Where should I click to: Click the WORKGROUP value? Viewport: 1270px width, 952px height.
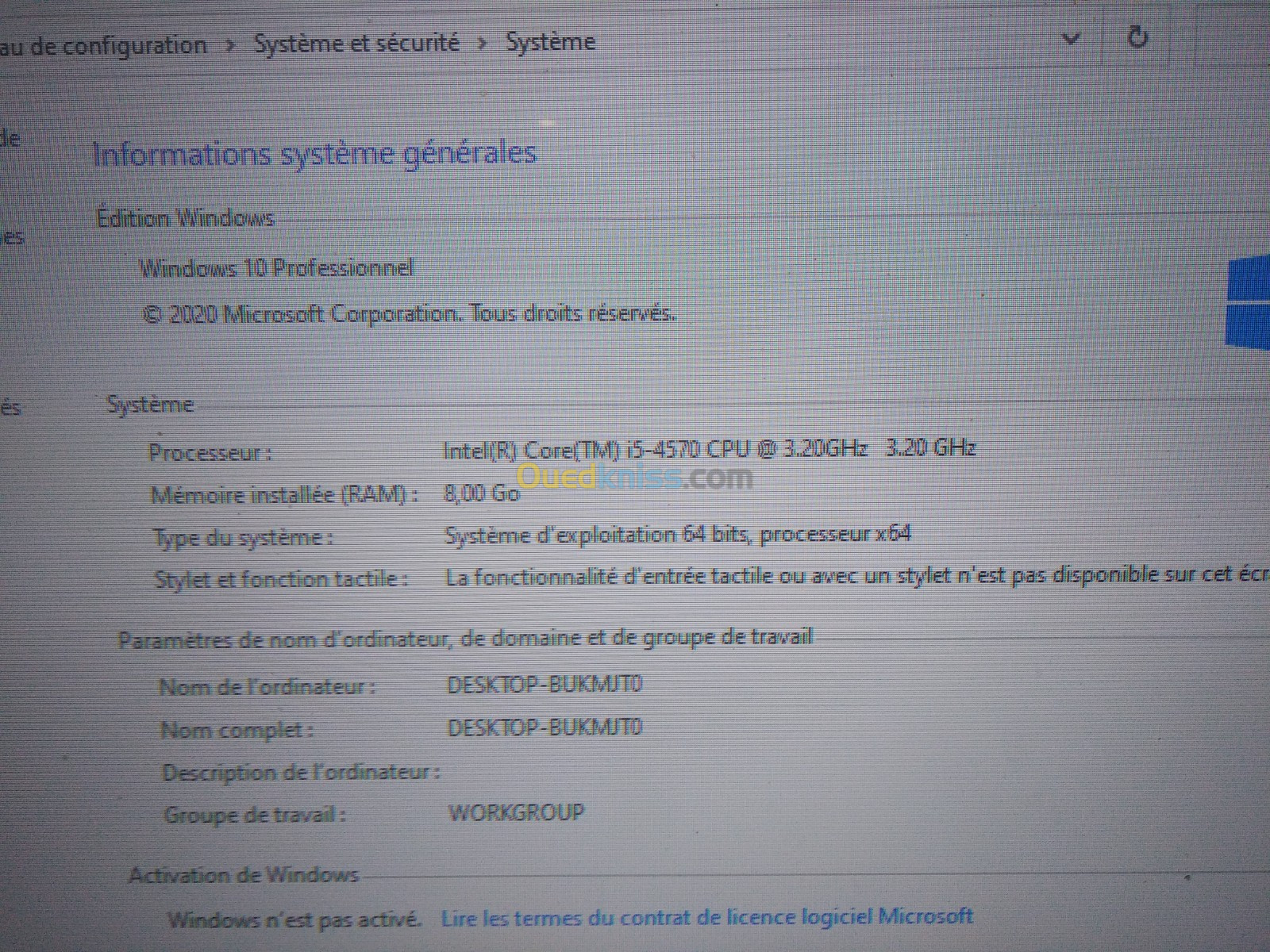[x=516, y=812]
